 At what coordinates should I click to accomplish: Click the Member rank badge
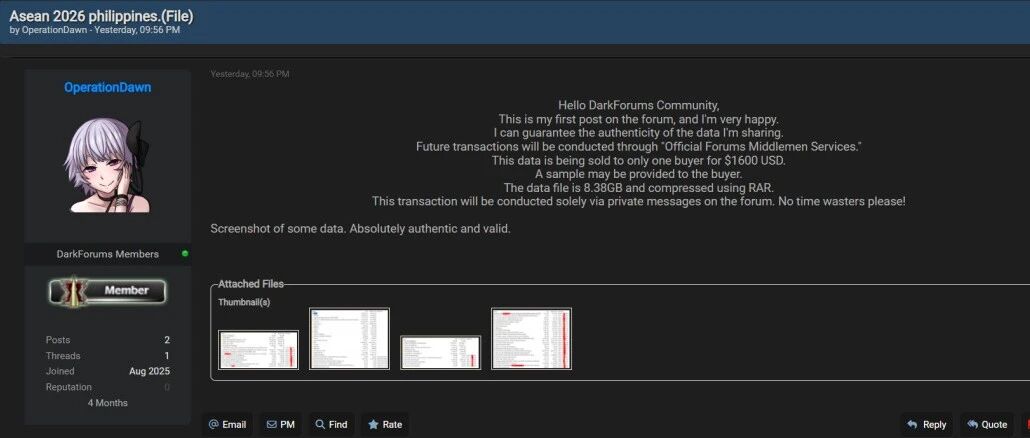click(108, 291)
